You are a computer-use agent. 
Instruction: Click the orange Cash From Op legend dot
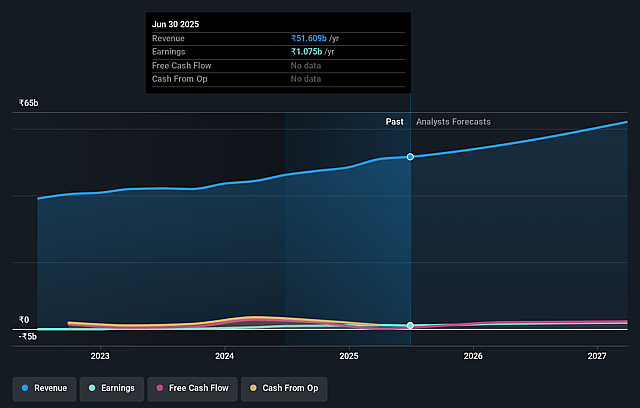click(x=252, y=386)
